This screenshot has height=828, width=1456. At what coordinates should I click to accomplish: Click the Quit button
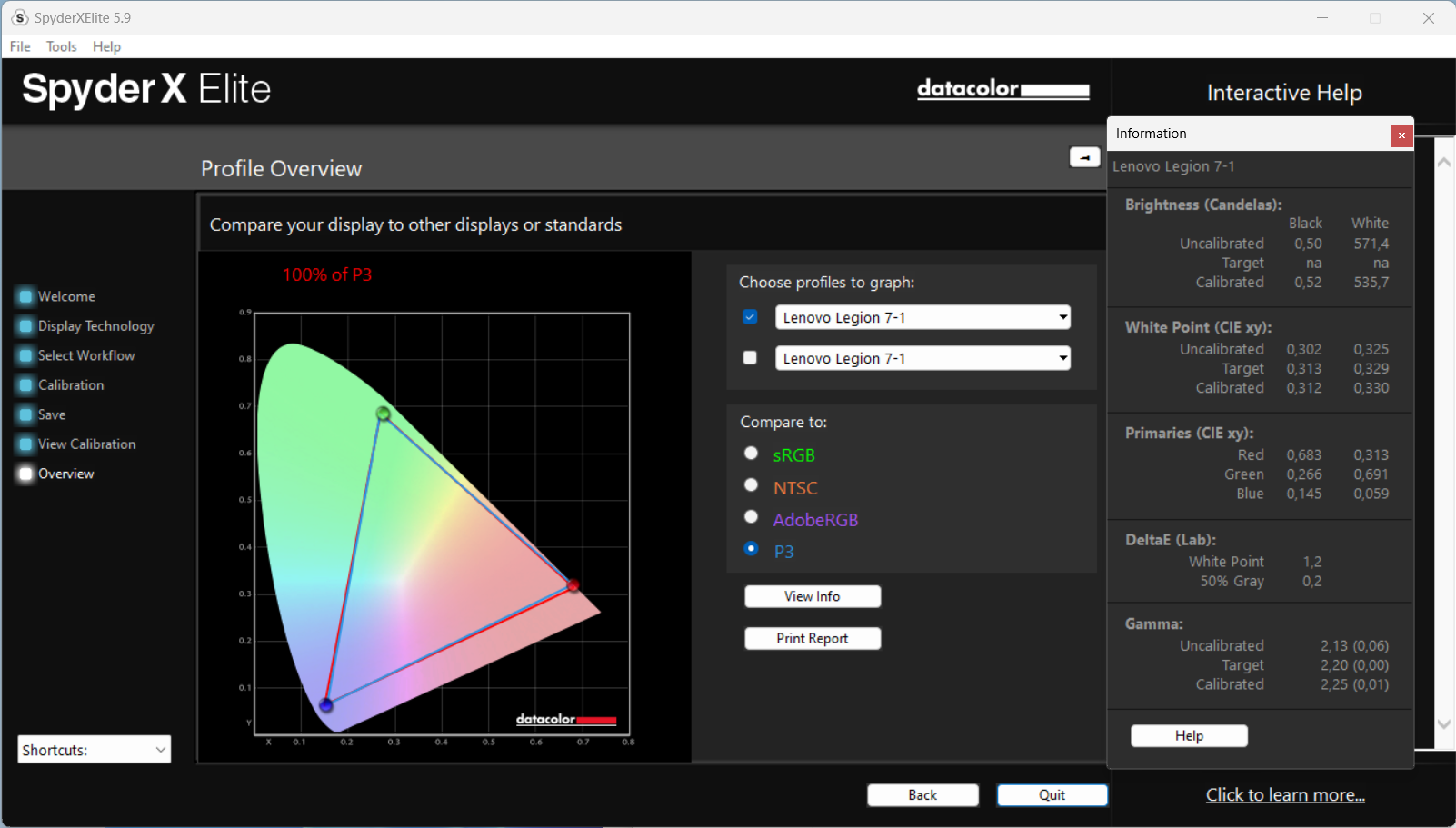tap(1052, 795)
